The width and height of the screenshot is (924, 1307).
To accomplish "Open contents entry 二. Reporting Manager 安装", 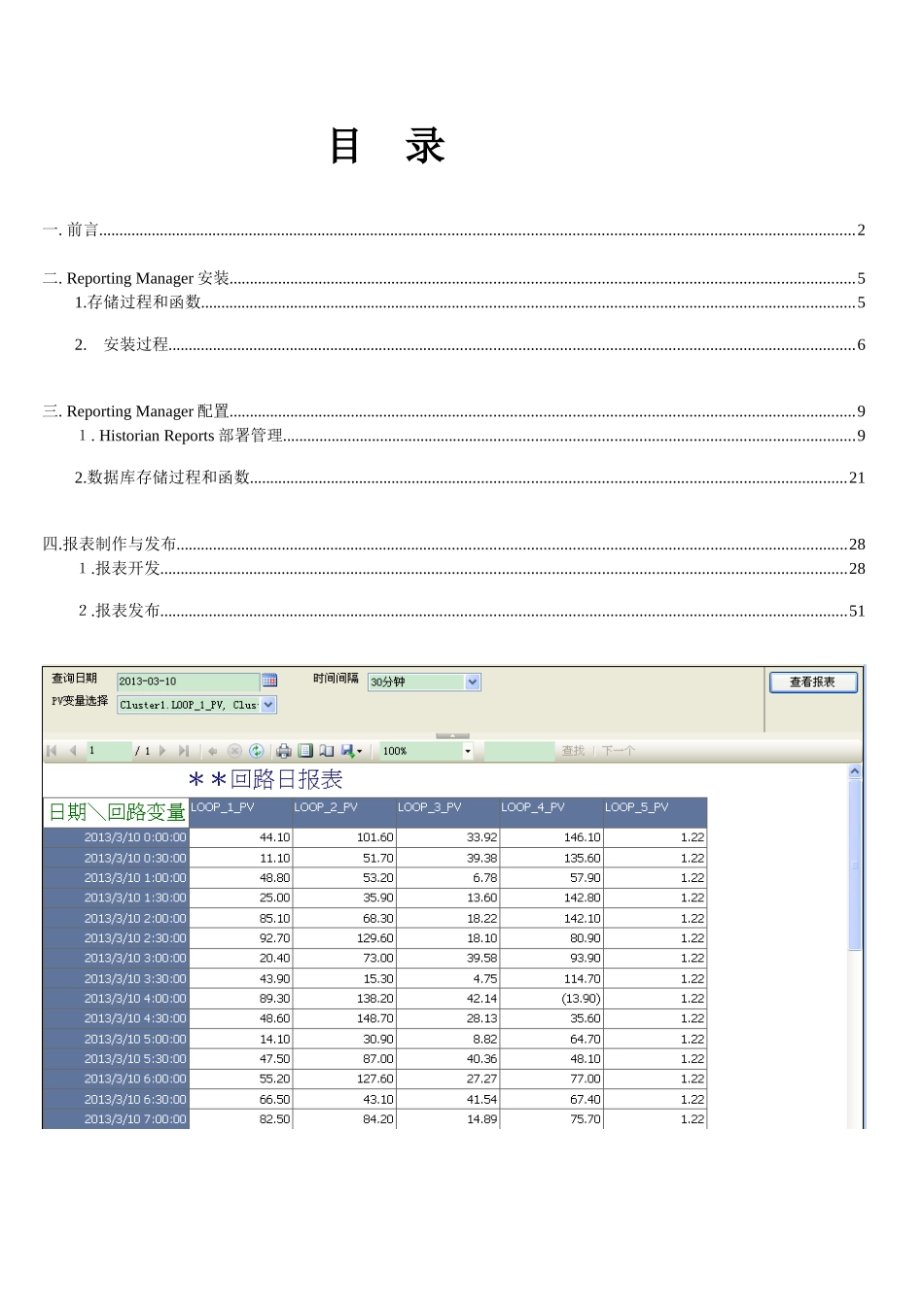I will pos(453,278).
